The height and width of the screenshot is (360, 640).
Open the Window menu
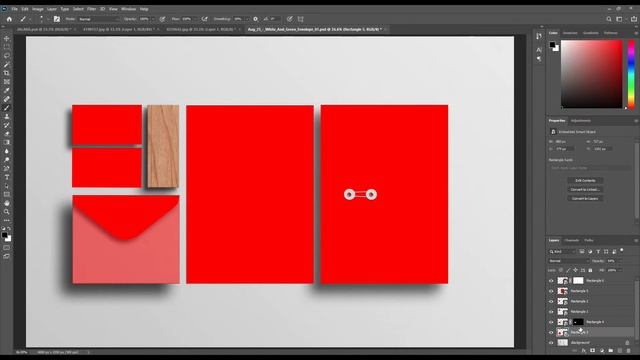[129, 9]
